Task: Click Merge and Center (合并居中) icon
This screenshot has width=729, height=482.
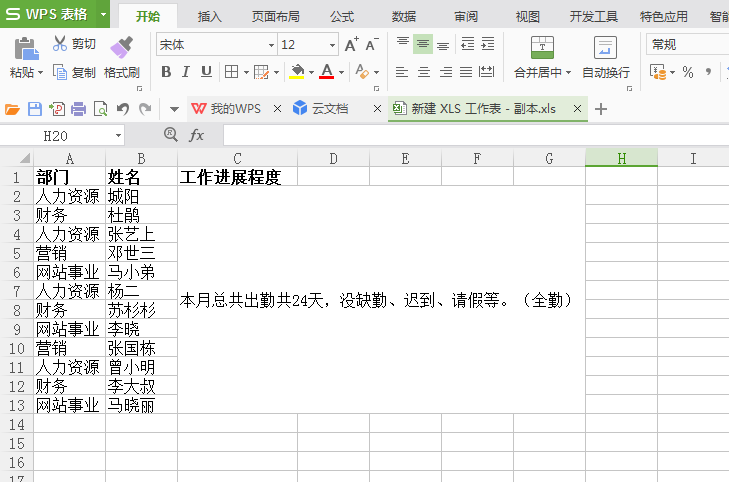Action: pos(542,47)
